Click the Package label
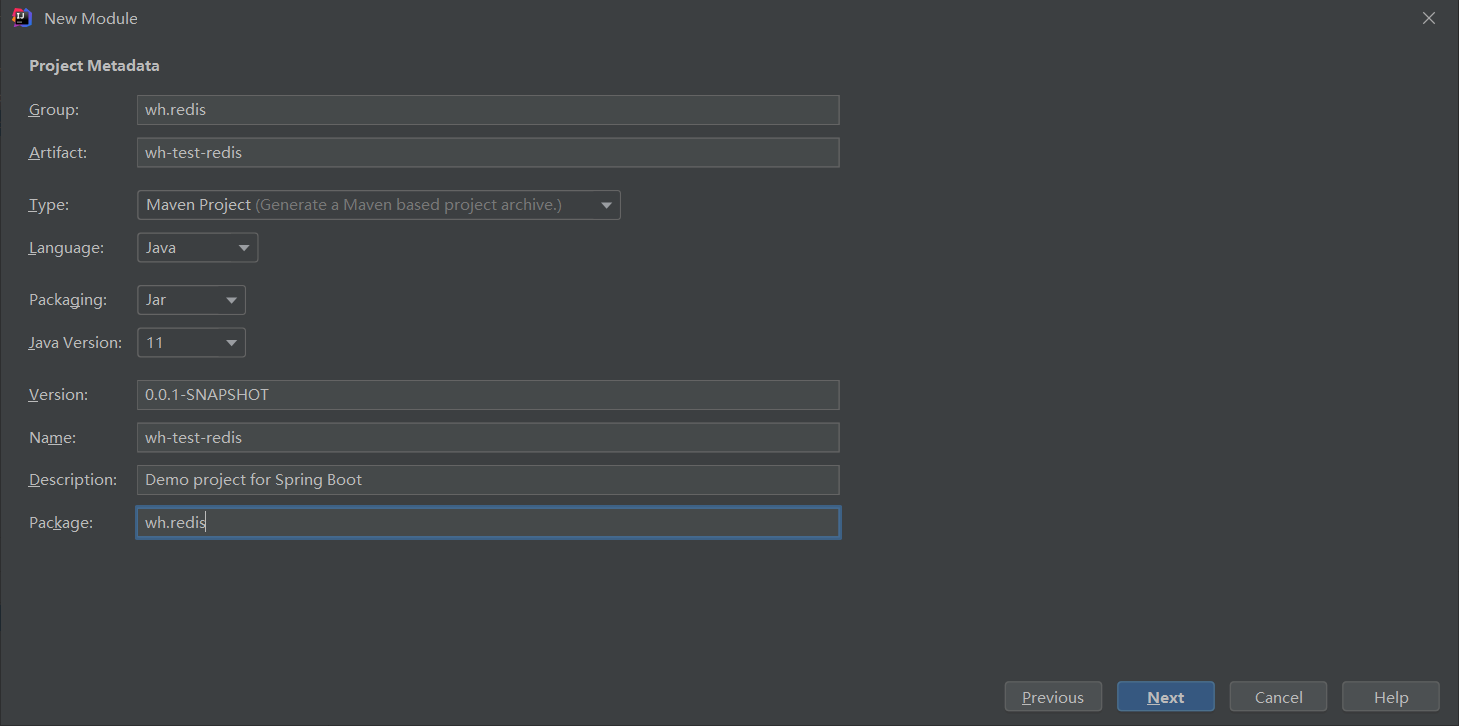The width and height of the screenshot is (1459, 726). point(61,522)
